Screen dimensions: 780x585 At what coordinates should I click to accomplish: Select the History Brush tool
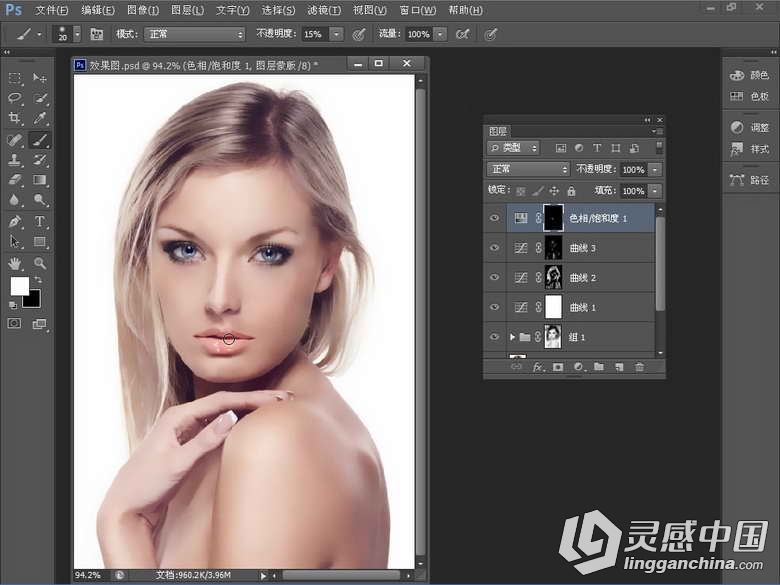40,160
